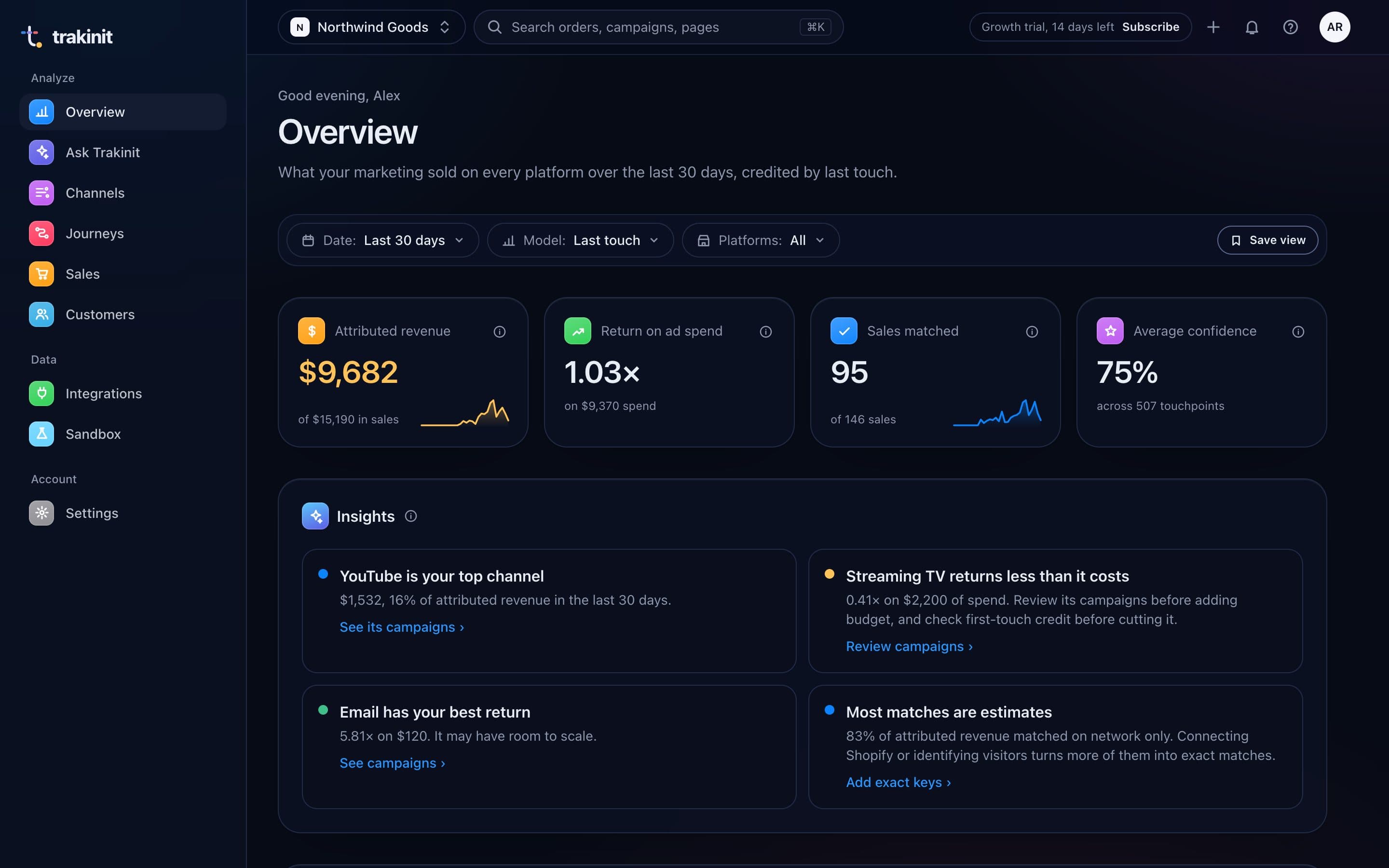
Task: Click the Return on ad spend trend icon
Action: [x=577, y=331]
